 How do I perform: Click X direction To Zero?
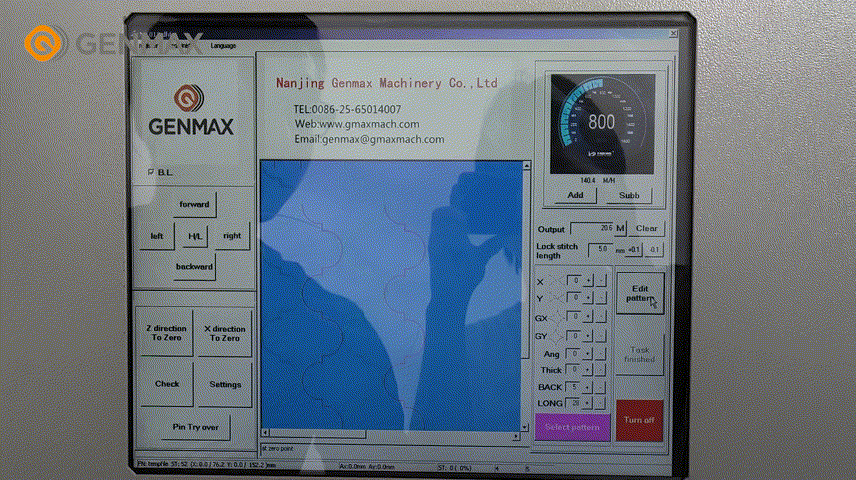224,333
